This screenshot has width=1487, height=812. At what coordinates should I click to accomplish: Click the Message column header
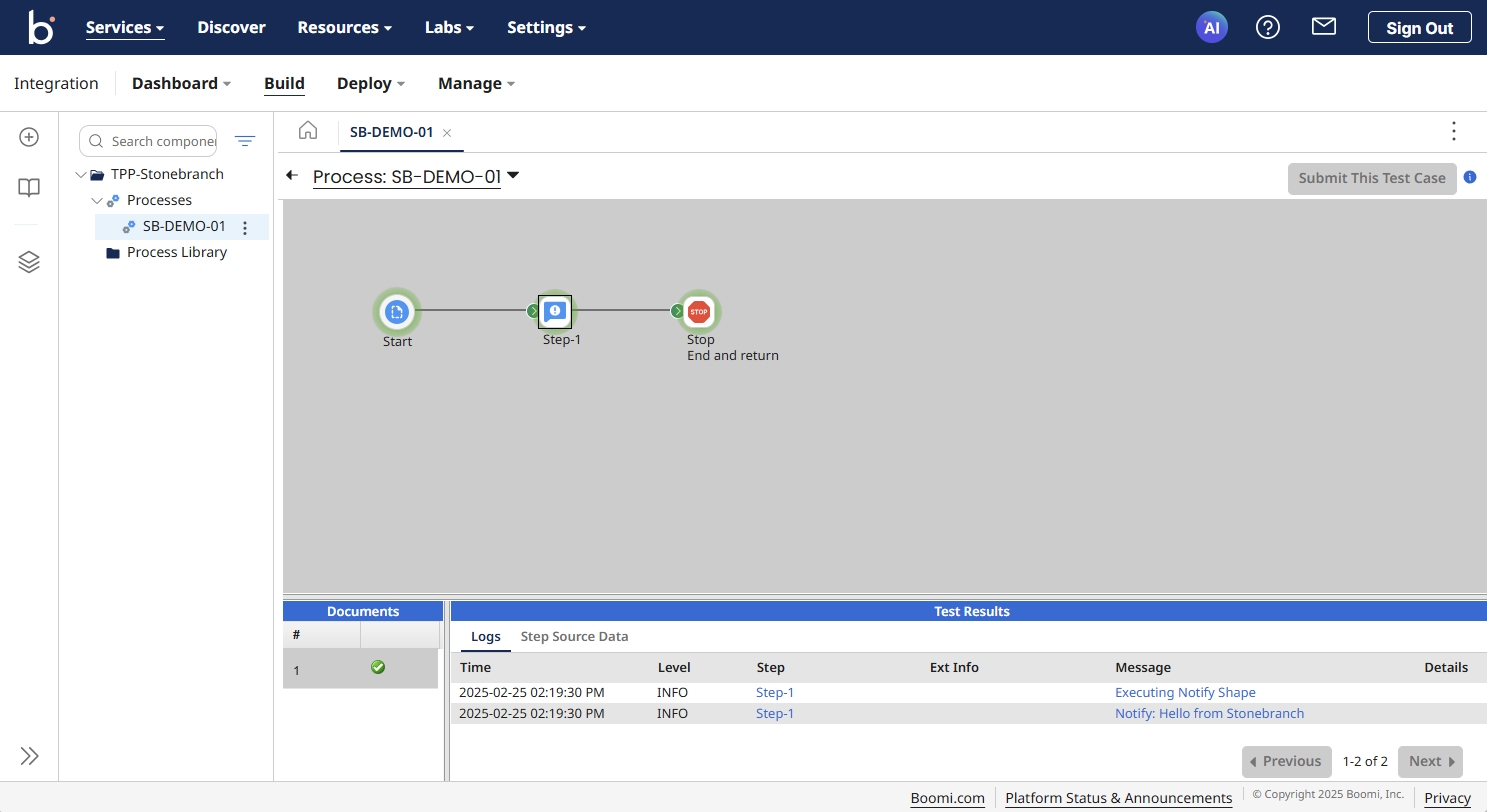tap(1143, 667)
